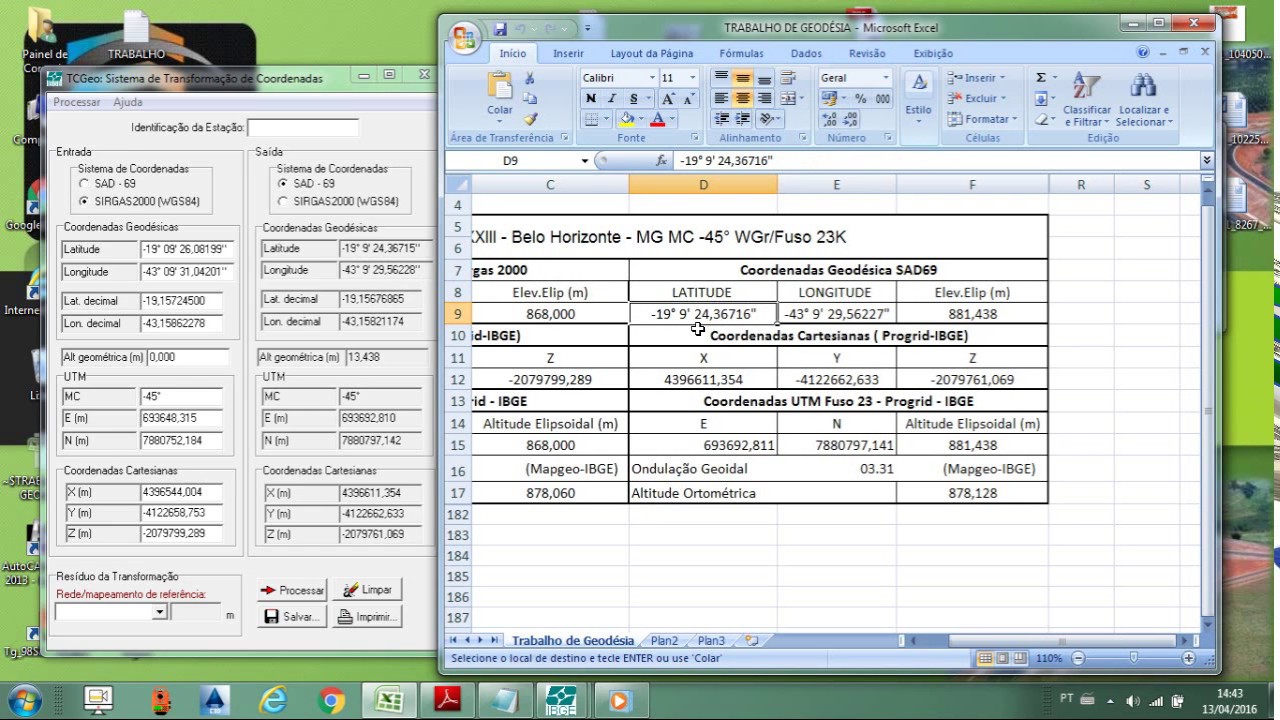Open the Fórmulas ribbon tab
Image resolution: width=1280 pixels, height=720 pixels.
click(741, 53)
